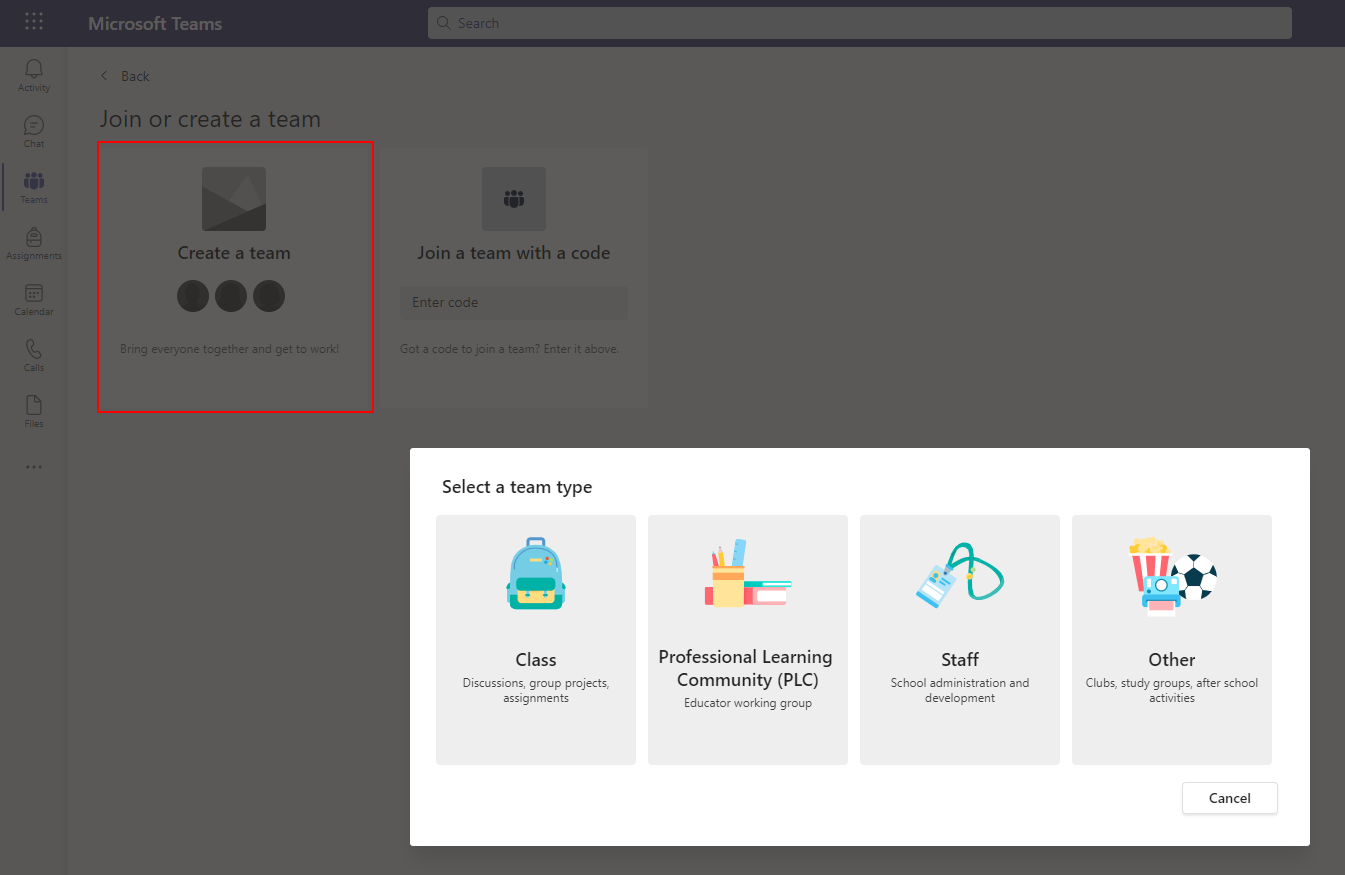Click the last member avatar under Create a team
1345x875 pixels.
pos(269,296)
